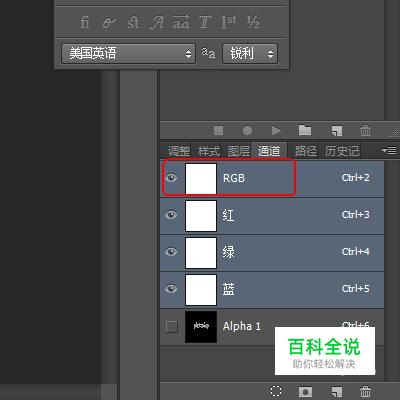Viewport: 400px width, 400px height.
Task: Click the 蓝 channel thumbnail
Action: point(201,290)
